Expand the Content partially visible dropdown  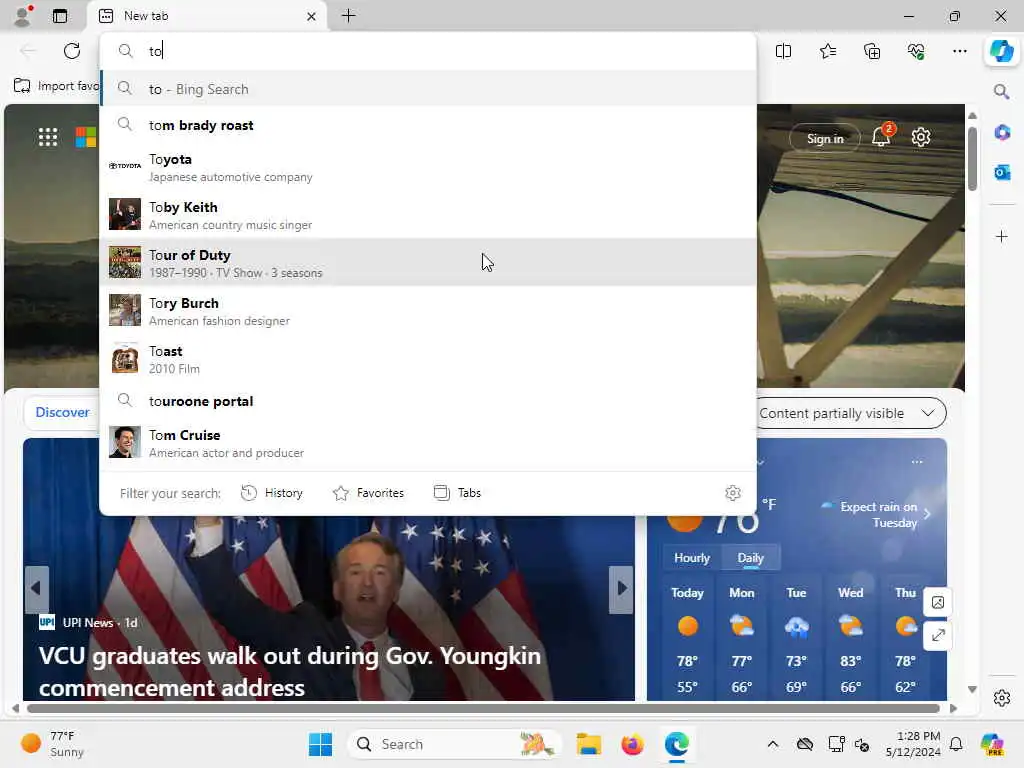pos(850,413)
